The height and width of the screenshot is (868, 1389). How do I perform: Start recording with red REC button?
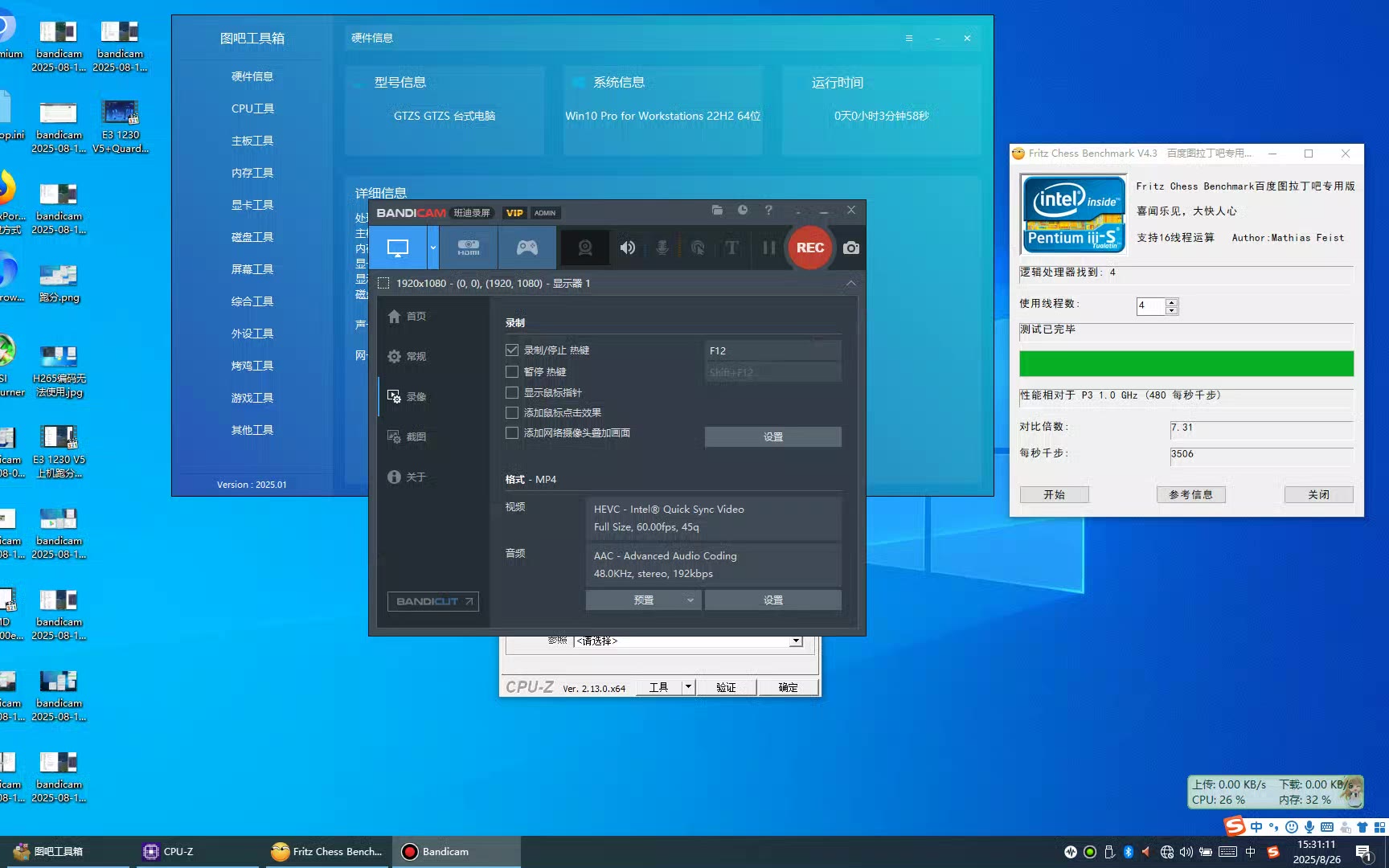coord(810,248)
